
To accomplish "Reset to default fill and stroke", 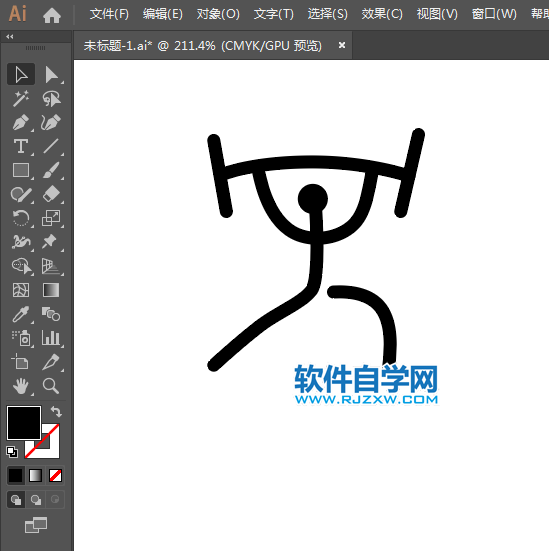I will [12, 452].
